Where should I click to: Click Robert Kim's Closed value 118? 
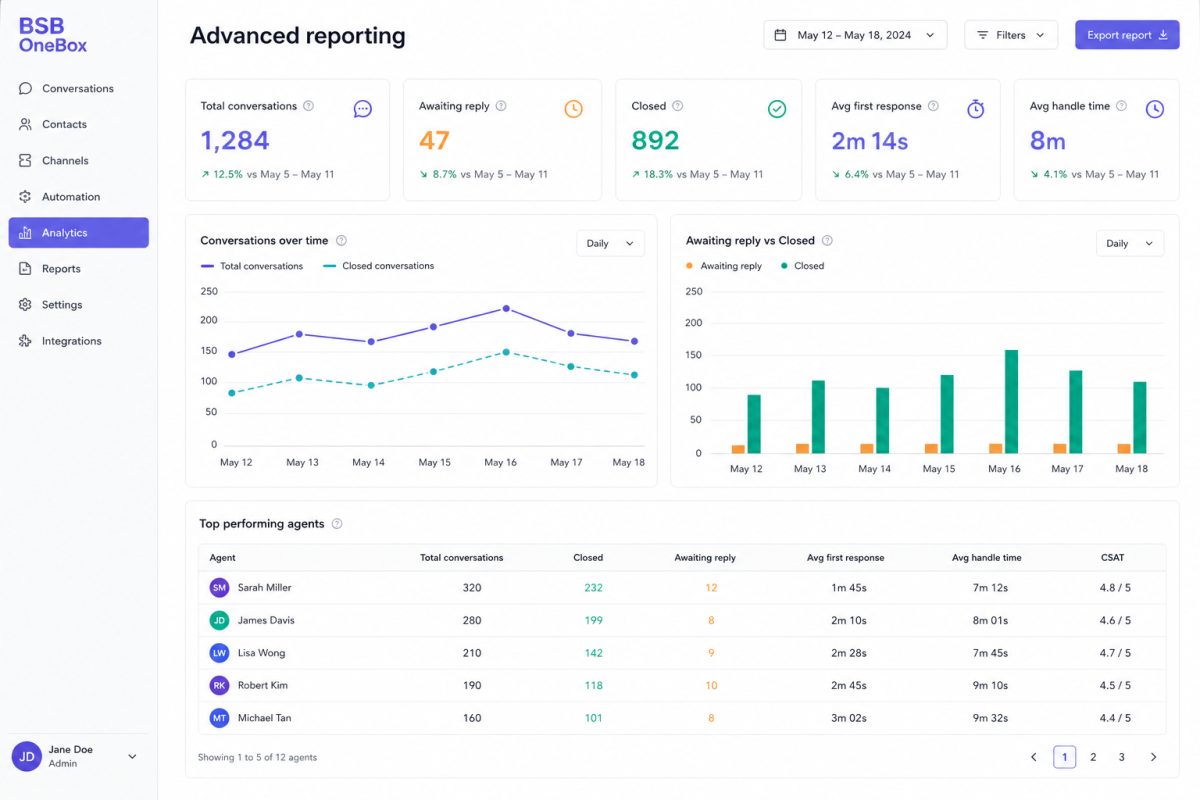pos(593,686)
